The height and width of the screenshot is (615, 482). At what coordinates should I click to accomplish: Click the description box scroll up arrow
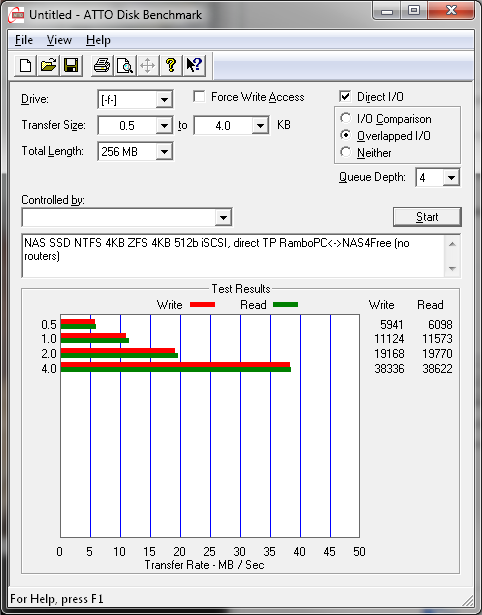click(x=452, y=244)
